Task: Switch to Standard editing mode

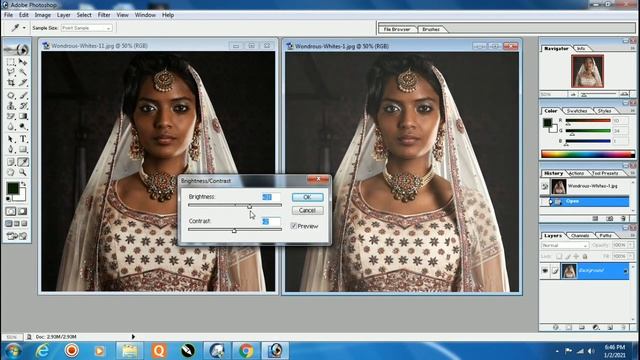Action: coord(11,211)
